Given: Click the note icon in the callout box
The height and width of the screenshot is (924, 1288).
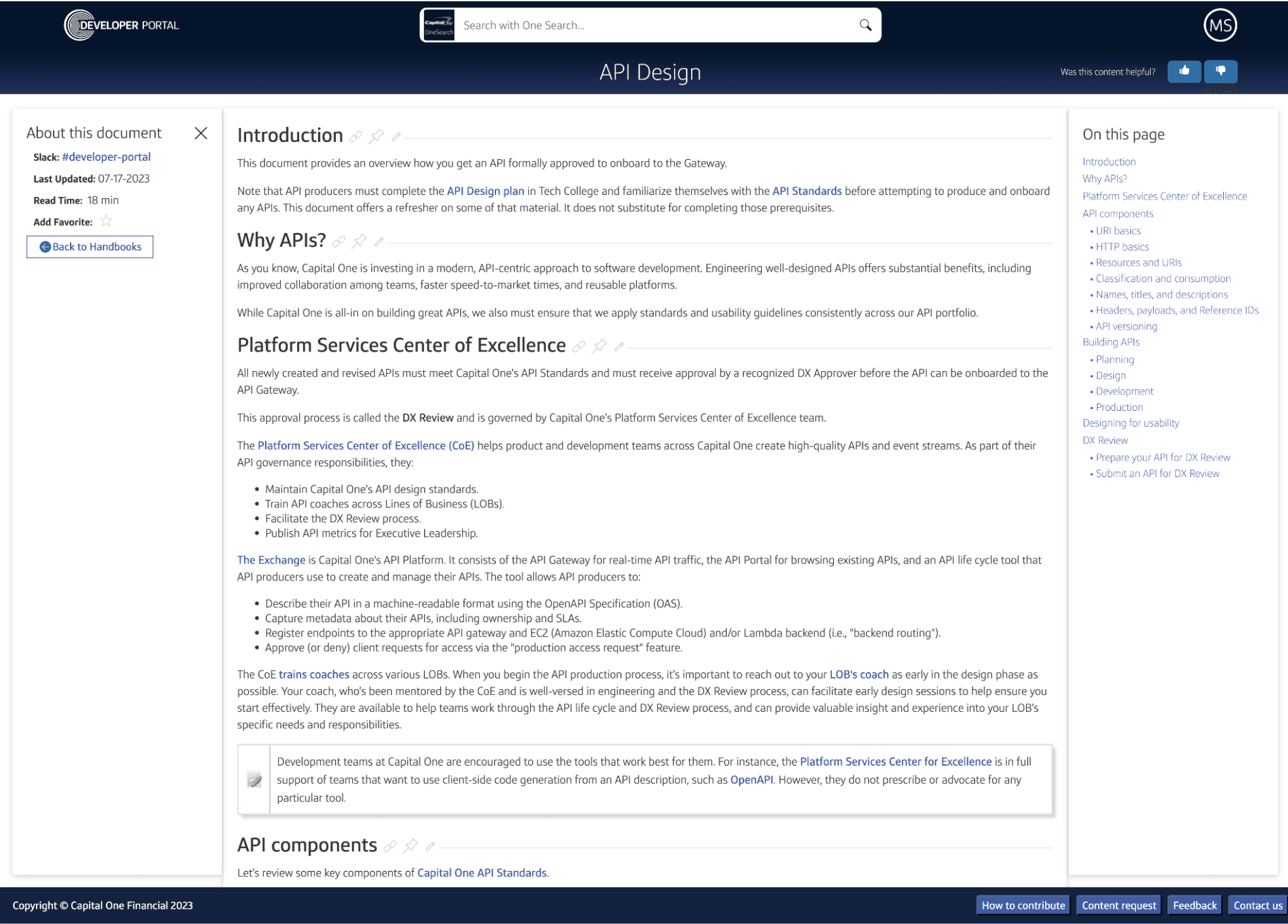Looking at the screenshot, I should point(254,779).
